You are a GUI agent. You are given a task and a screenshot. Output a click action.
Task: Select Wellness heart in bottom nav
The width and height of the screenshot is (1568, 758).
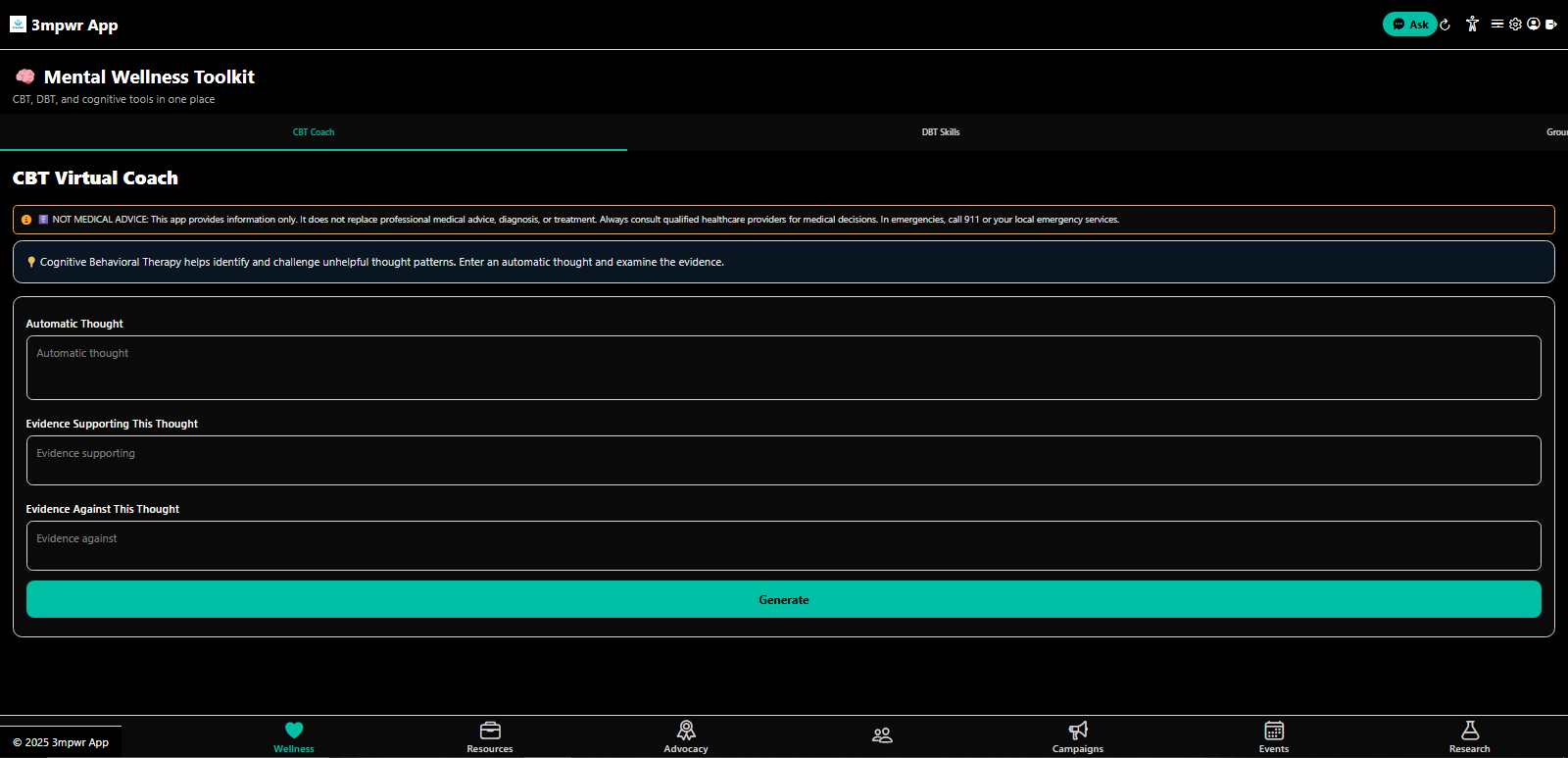(294, 736)
